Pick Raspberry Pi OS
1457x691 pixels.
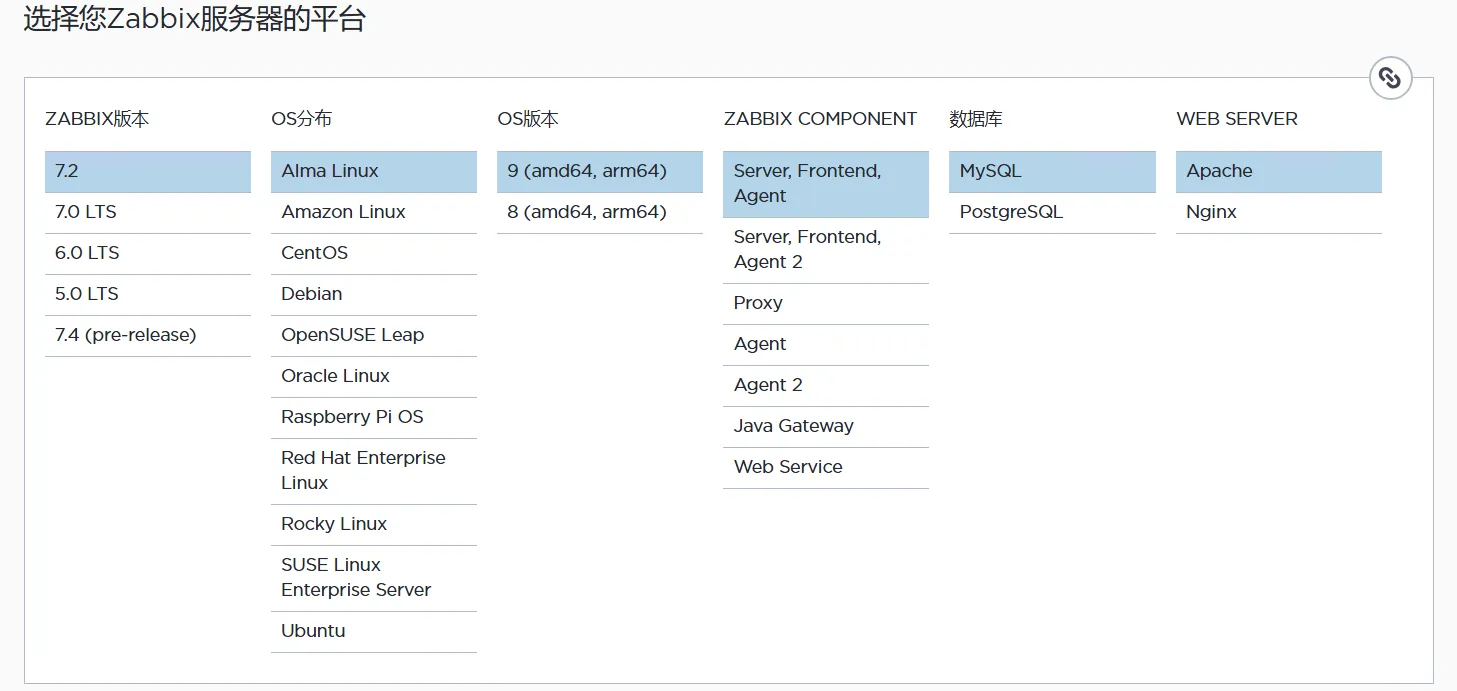(x=374, y=417)
